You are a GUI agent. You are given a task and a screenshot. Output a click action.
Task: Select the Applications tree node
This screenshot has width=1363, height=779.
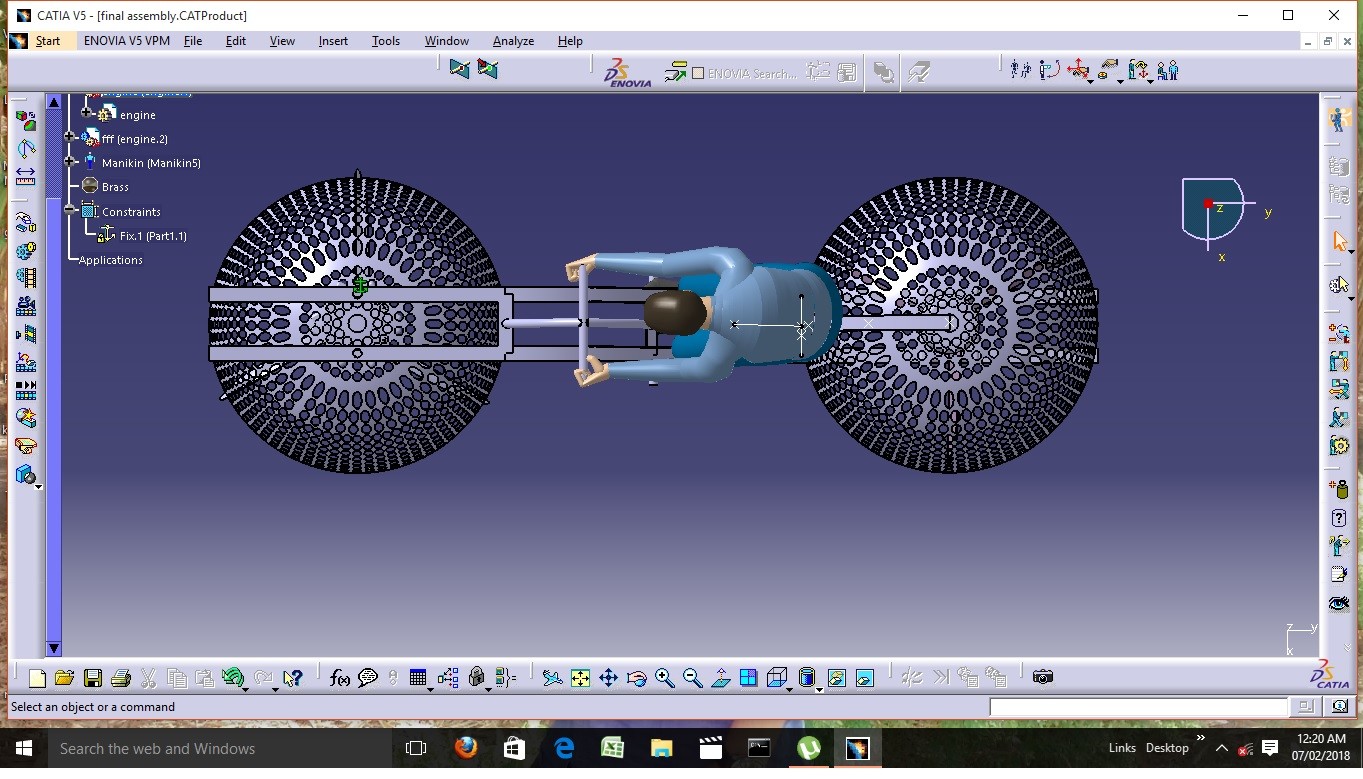(110, 260)
